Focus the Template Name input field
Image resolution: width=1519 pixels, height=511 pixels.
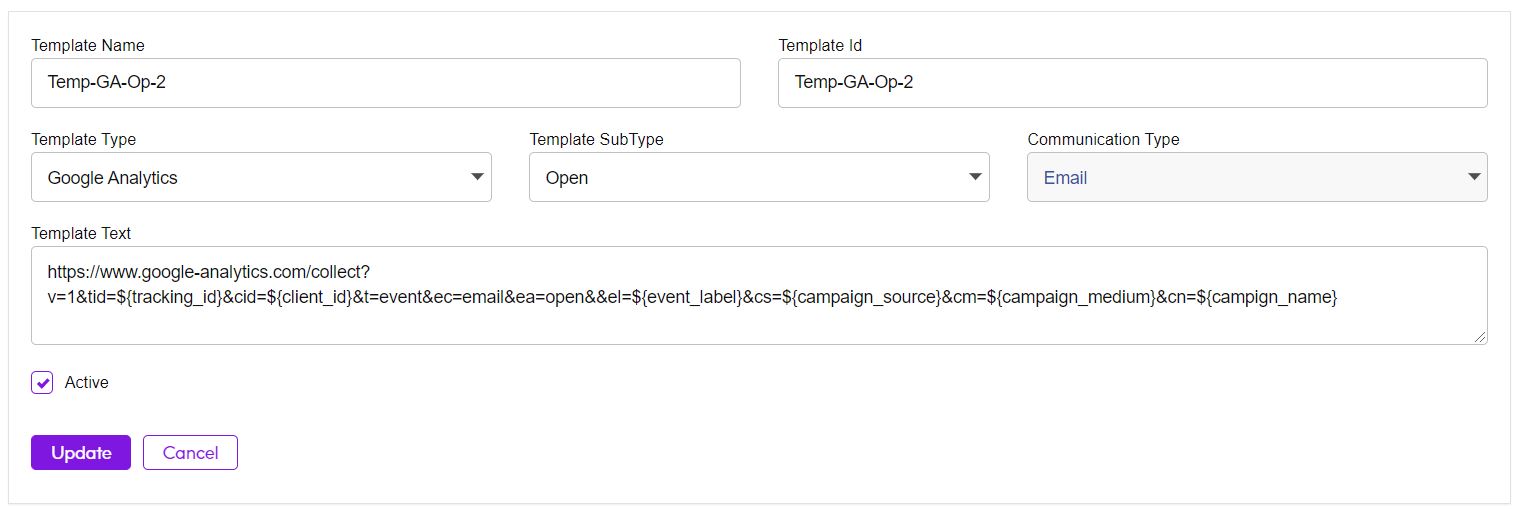(x=386, y=83)
